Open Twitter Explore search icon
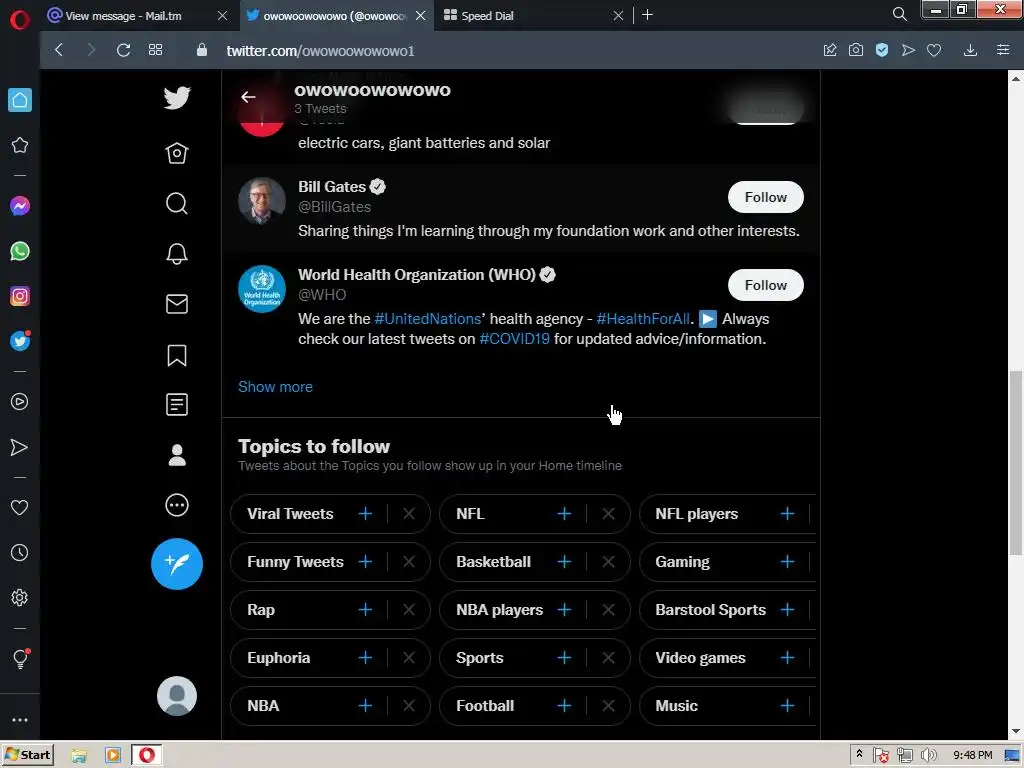 tap(177, 203)
